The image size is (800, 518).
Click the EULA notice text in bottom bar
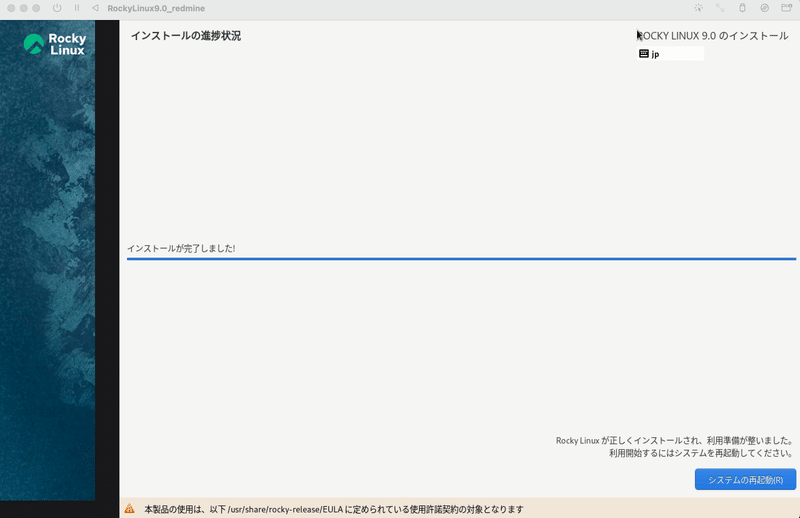coord(334,509)
